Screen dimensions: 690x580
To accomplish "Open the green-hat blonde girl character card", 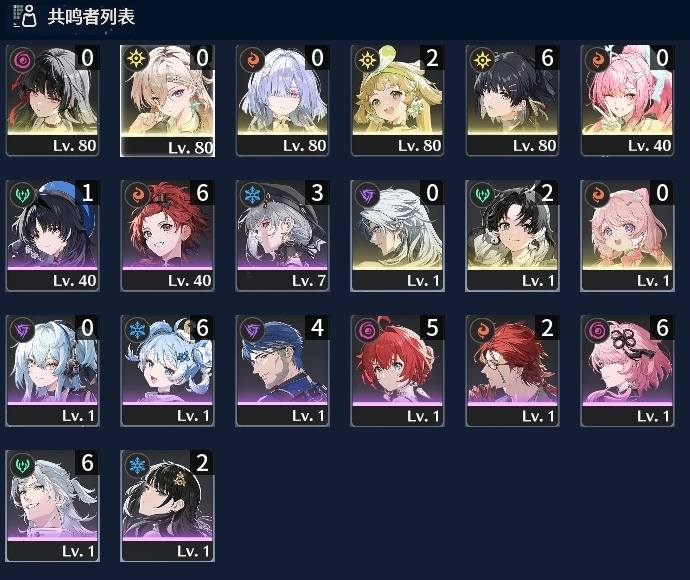I will 397,100.
